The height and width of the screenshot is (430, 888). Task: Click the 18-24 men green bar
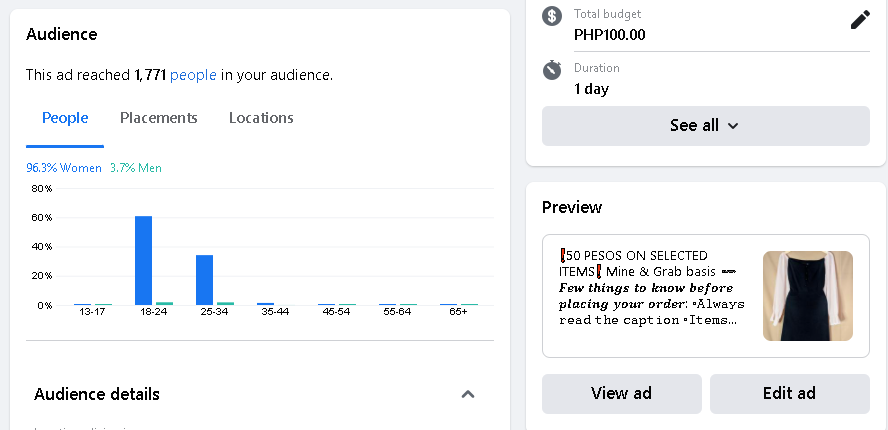164,303
